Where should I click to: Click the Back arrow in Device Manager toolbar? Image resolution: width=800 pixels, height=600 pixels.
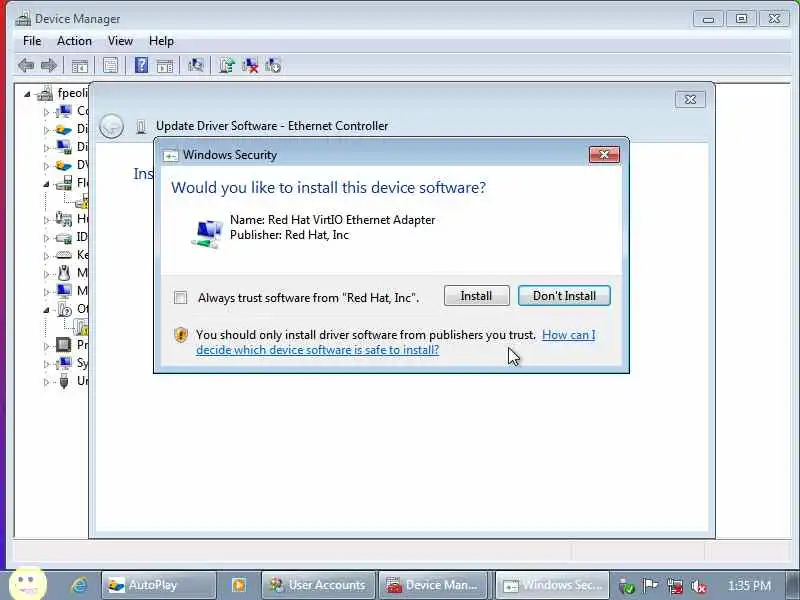26,65
